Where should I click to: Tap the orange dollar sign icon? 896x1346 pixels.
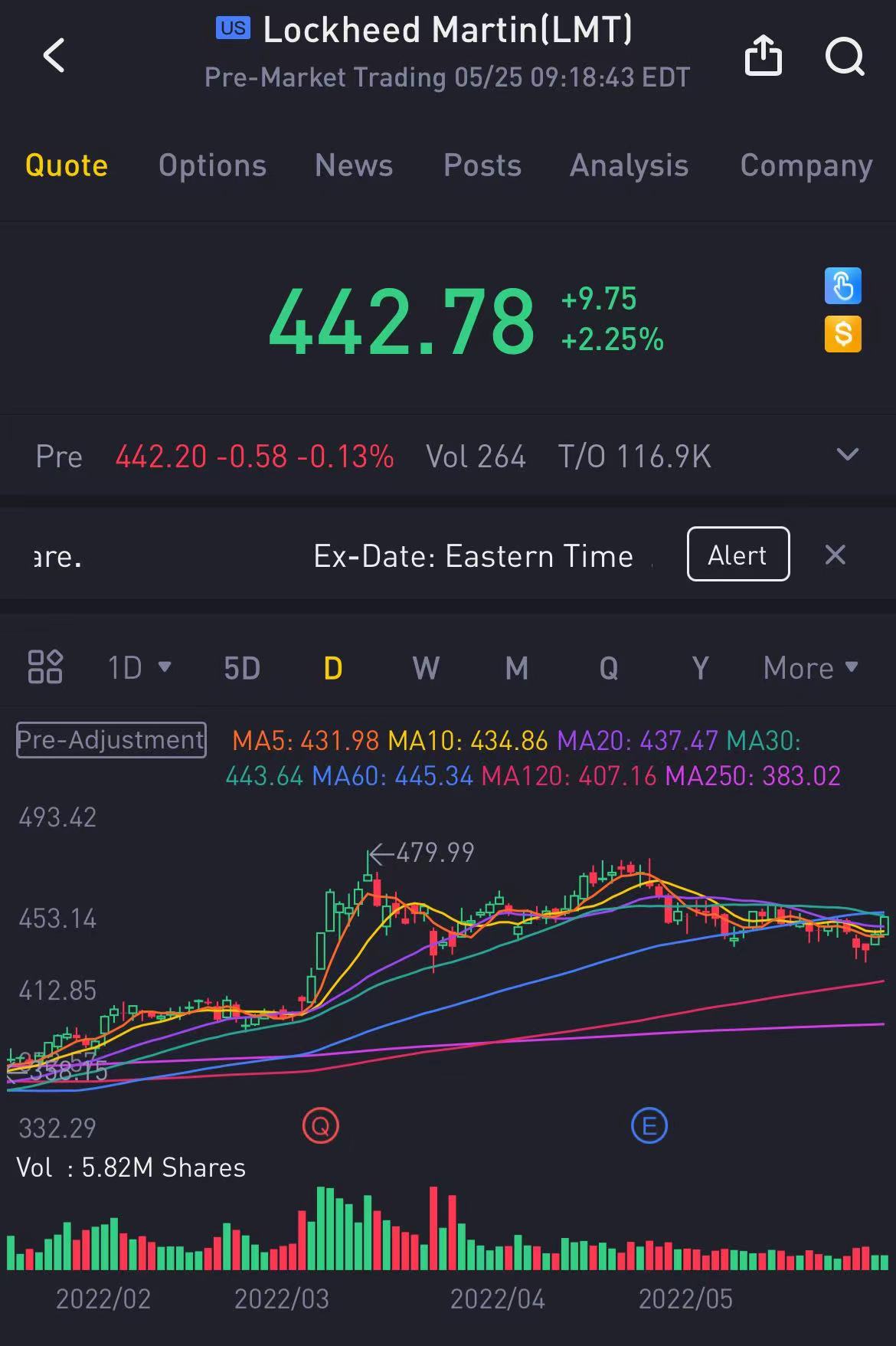tap(842, 334)
